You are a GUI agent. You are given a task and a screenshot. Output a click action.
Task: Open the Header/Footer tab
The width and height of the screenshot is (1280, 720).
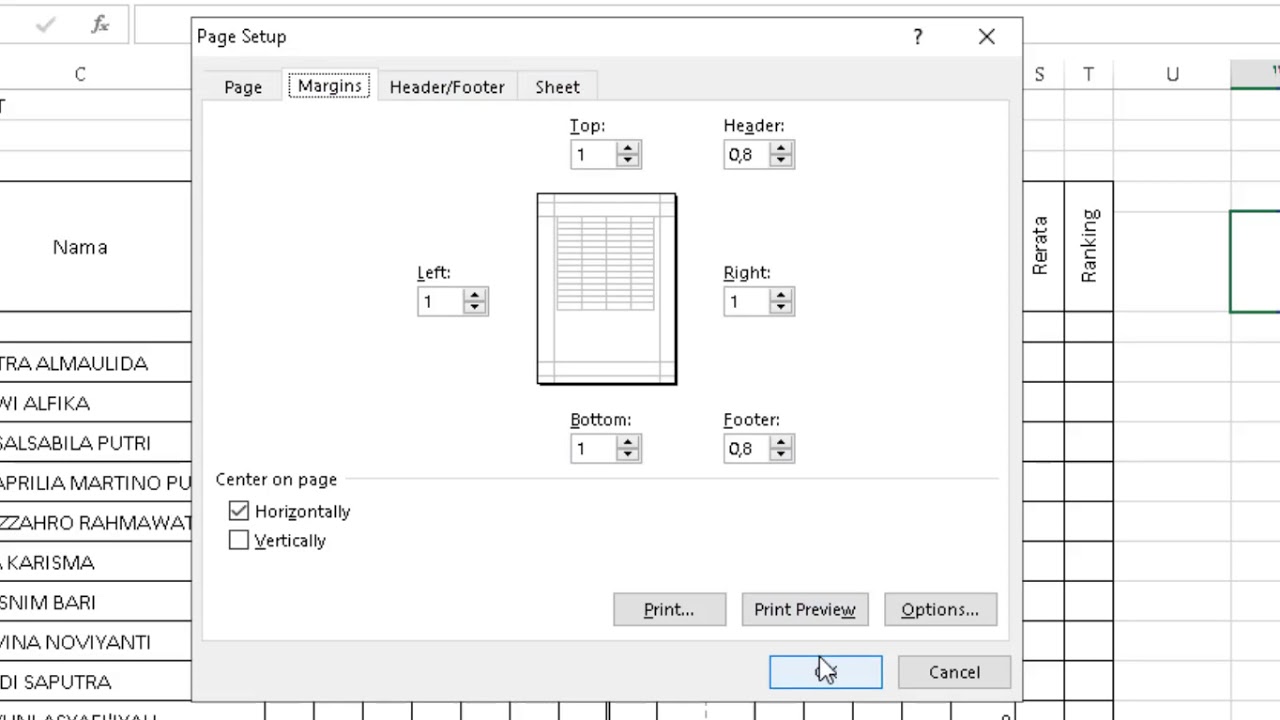pos(447,87)
